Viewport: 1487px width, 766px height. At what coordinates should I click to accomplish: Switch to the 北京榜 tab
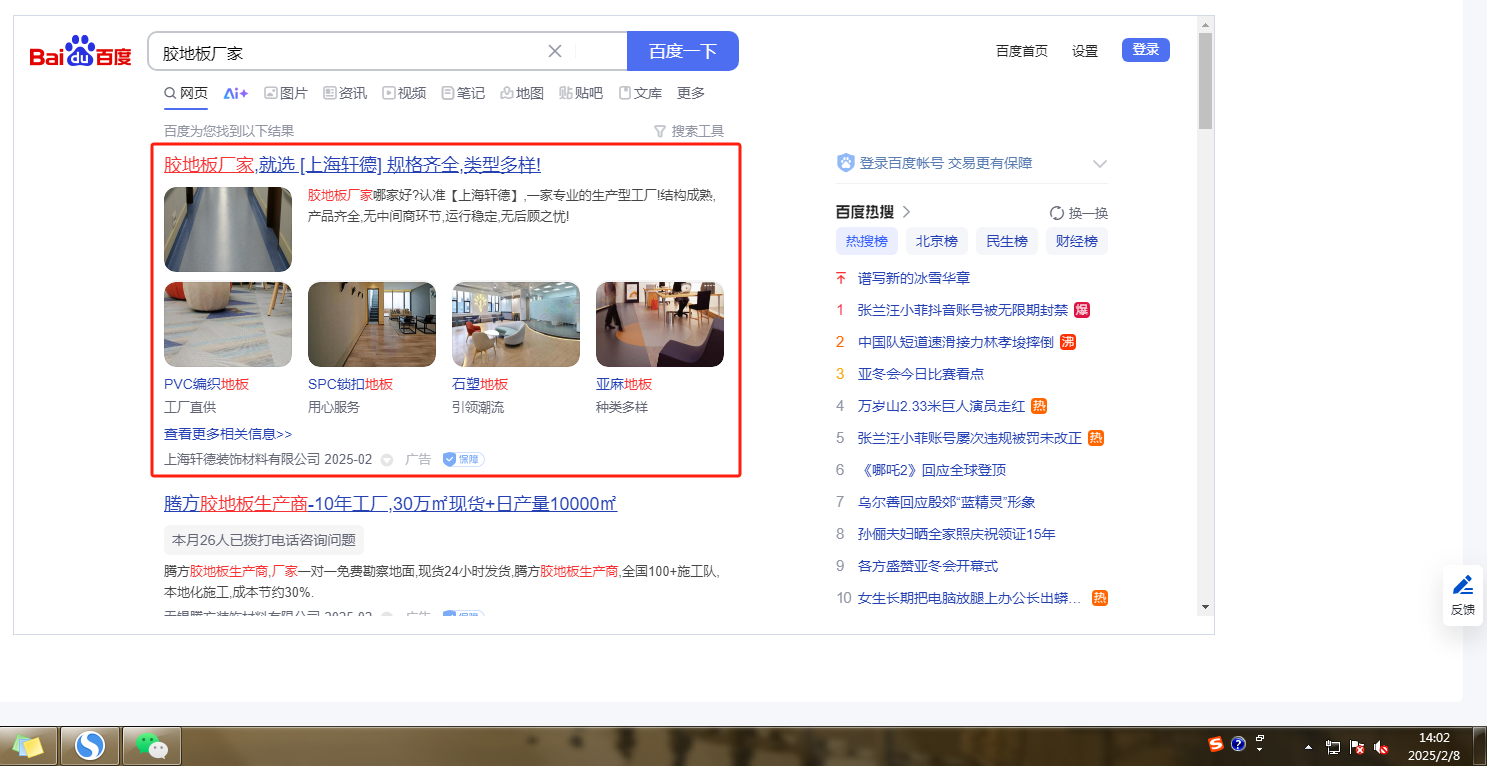pyautogui.click(x=936, y=241)
